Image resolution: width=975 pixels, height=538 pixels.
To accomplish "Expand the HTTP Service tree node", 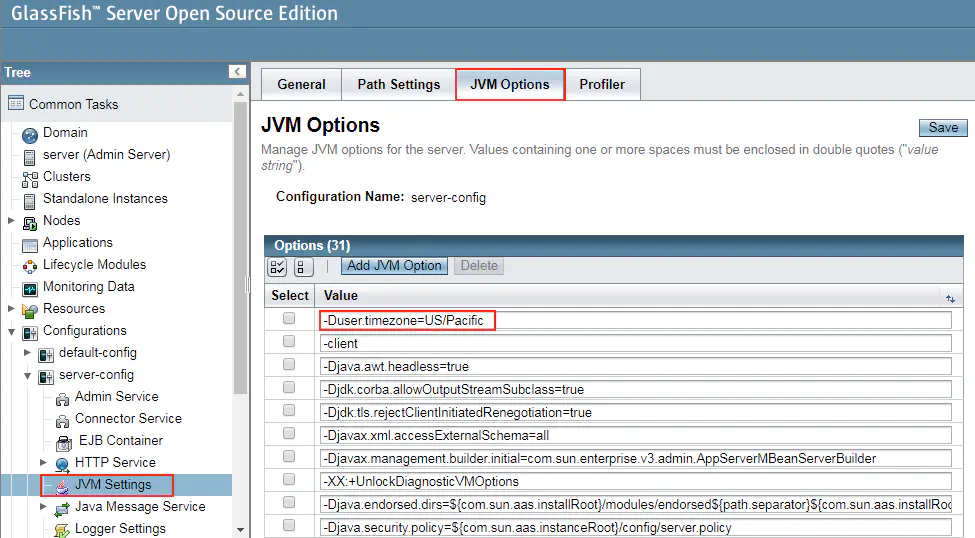I will click(x=44, y=462).
